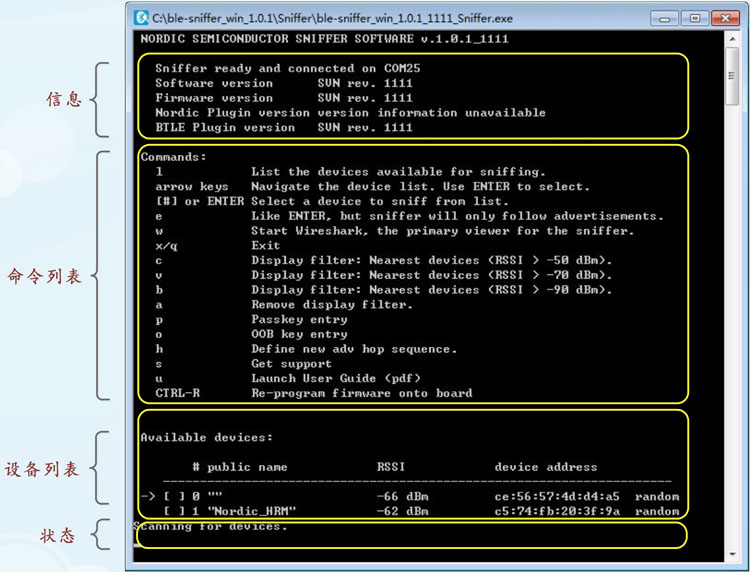The image size is (750, 572).
Task: Click "random" type for Nordic_HRM
Action: 657,511
